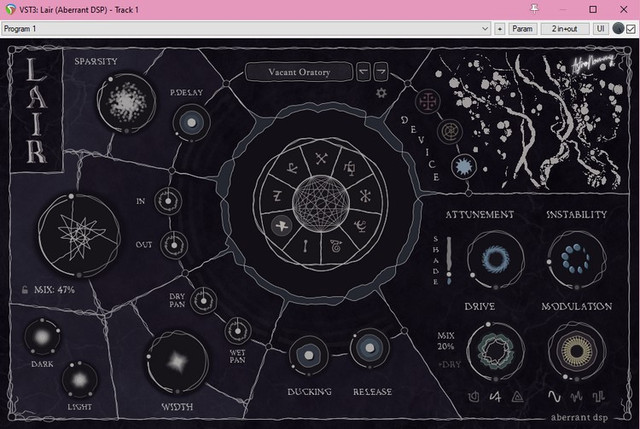Select the Z-shaped rune in the wheel

(277, 196)
